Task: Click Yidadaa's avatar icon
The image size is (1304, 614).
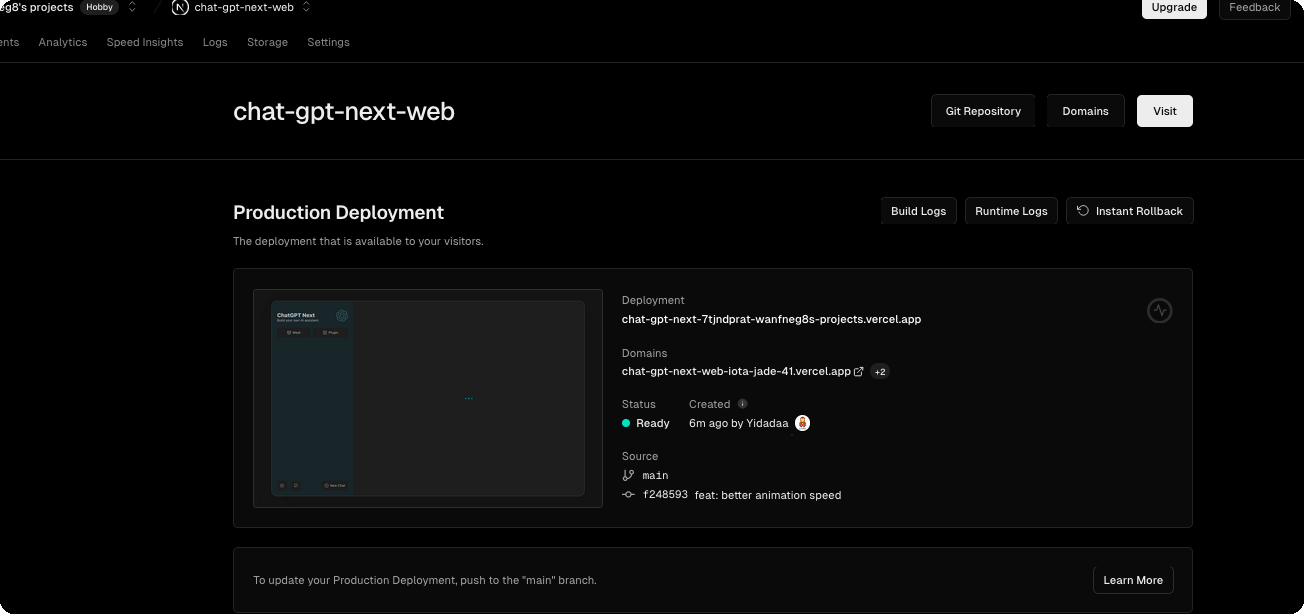Action: click(x=802, y=423)
